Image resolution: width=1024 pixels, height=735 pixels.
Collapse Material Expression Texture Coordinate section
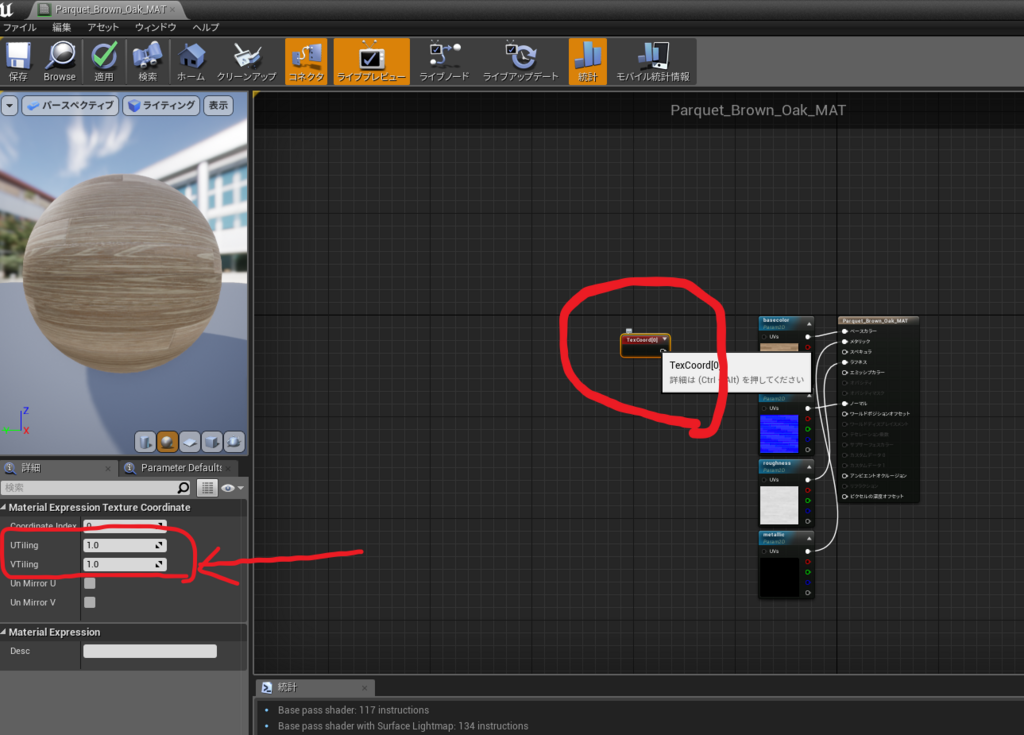click(x=4, y=508)
